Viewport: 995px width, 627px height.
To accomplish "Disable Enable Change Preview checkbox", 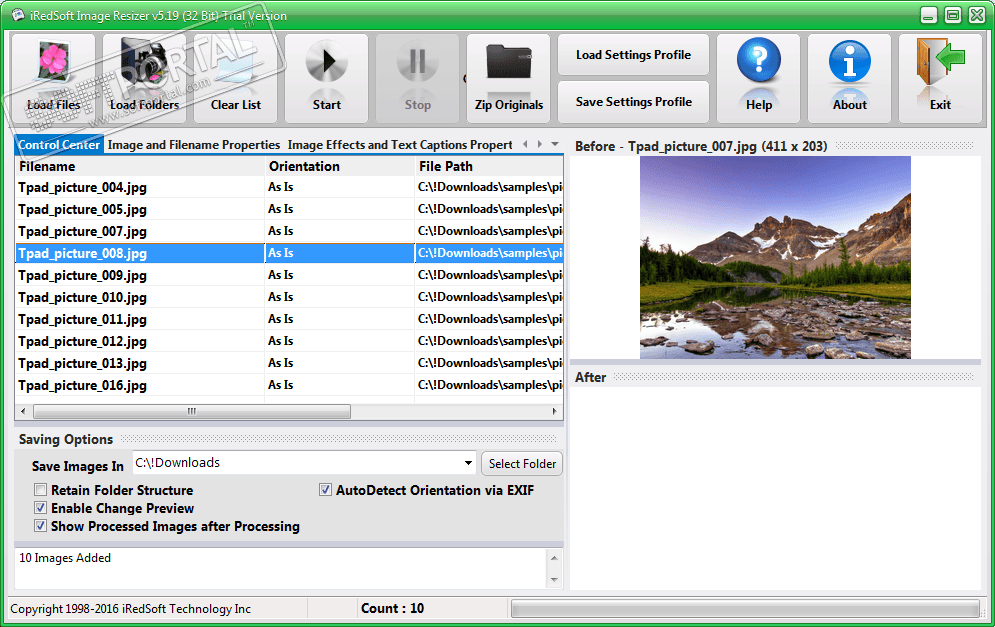I will click(41, 508).
